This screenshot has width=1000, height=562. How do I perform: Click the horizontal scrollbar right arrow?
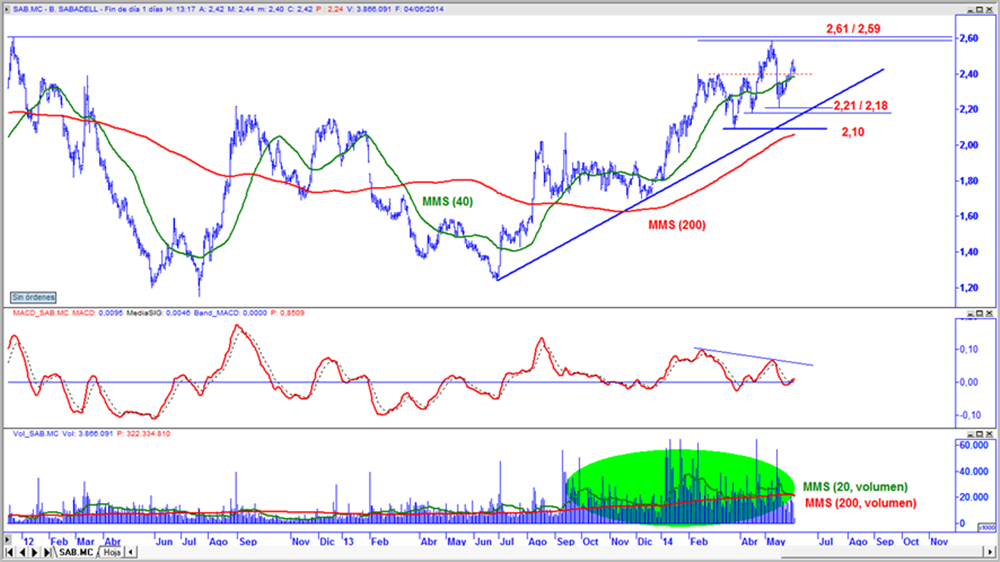990,551
